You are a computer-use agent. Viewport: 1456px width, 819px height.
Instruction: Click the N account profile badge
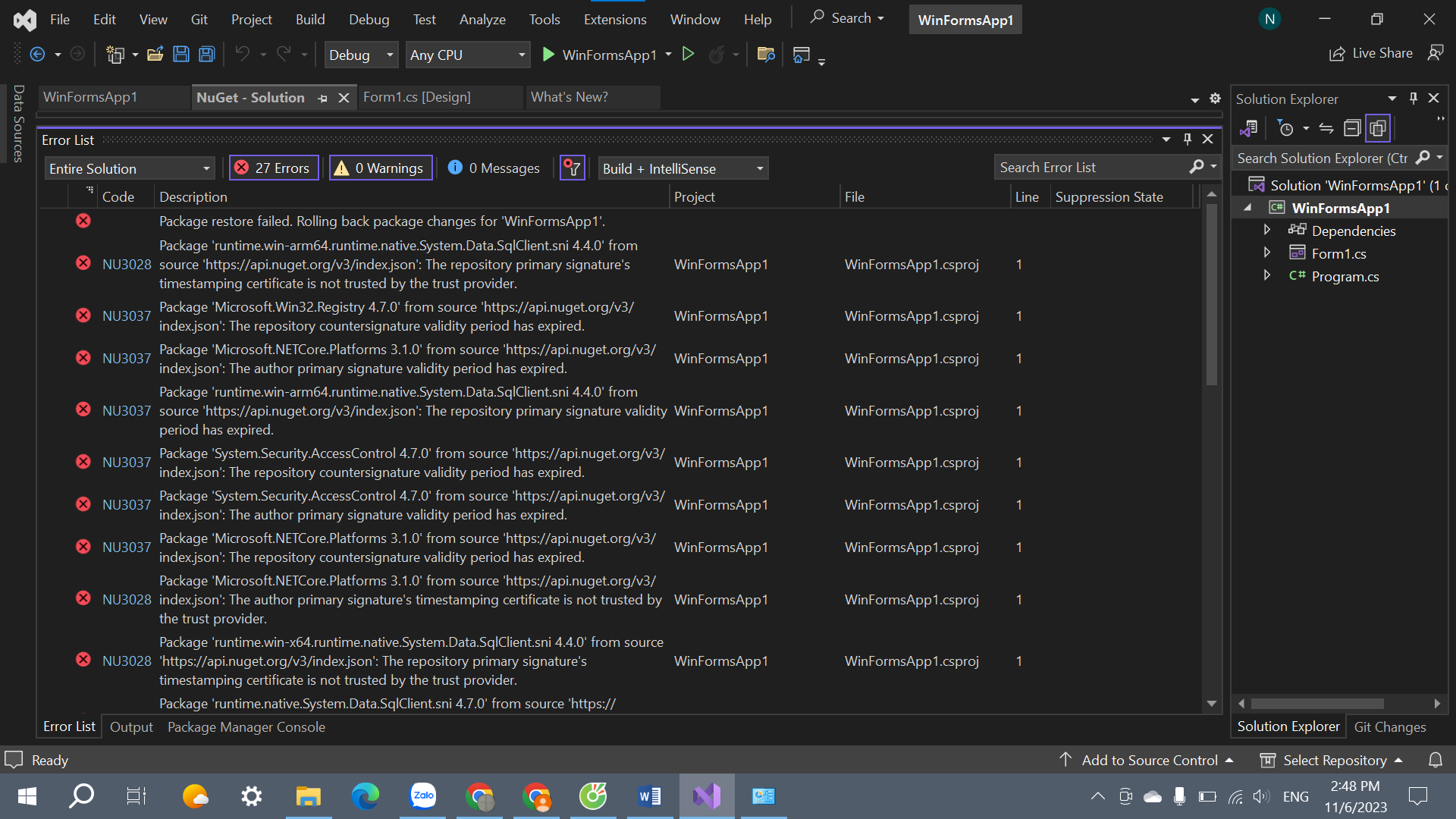1269,19
